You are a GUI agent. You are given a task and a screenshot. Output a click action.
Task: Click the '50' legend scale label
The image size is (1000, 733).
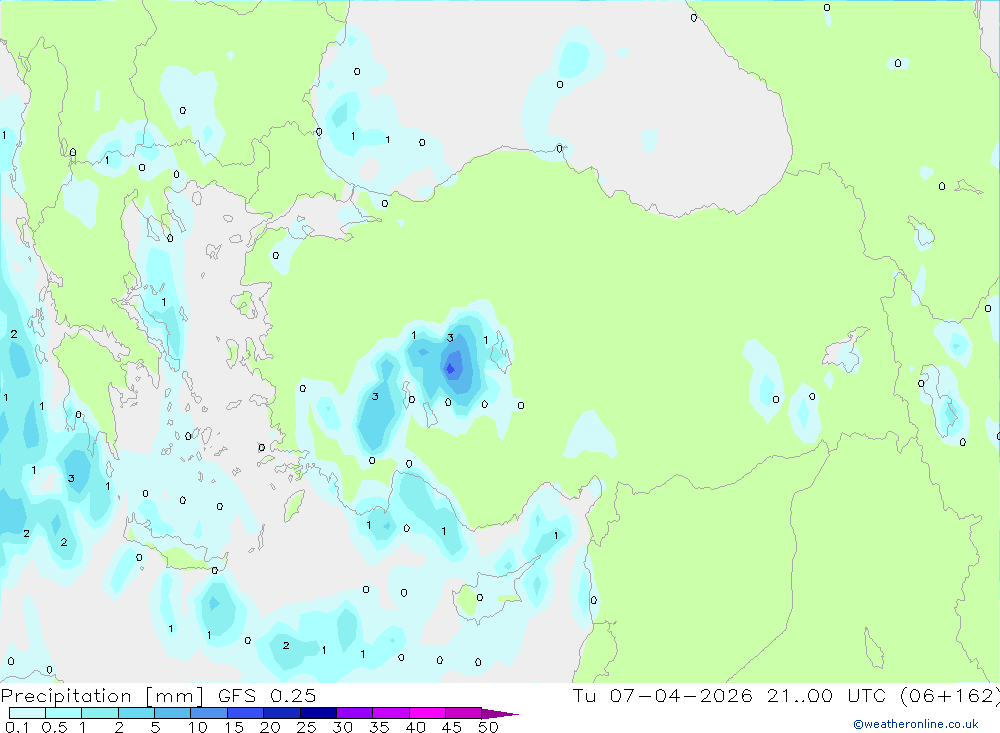coord(489,727)
